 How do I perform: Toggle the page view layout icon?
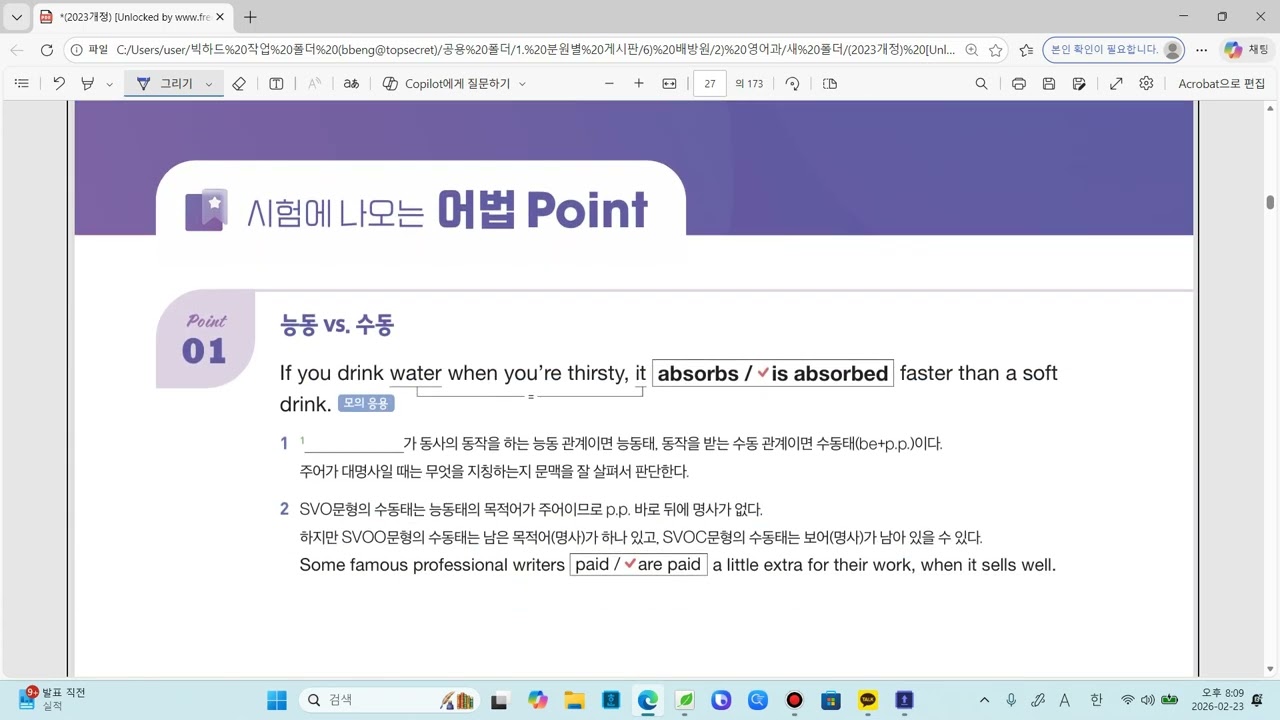[830, 84]
